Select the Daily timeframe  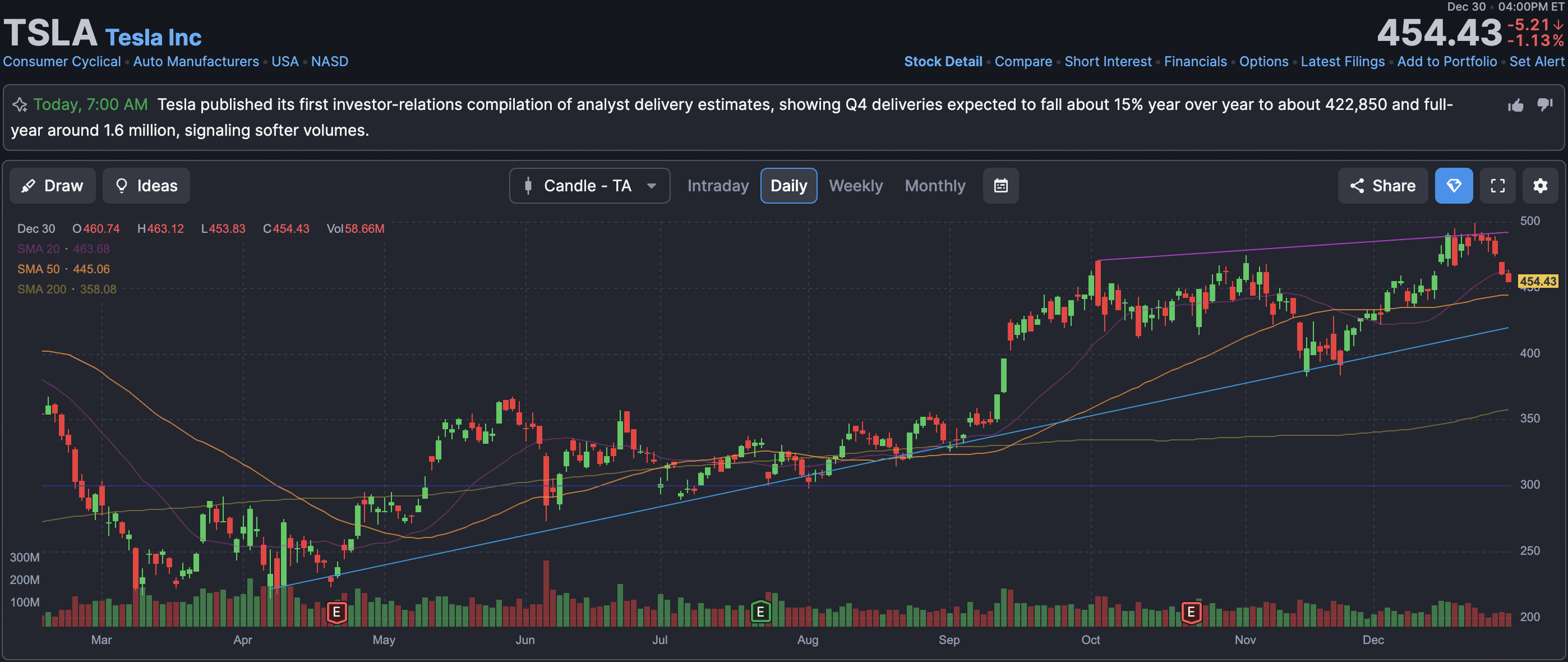[x=788, y=186]
